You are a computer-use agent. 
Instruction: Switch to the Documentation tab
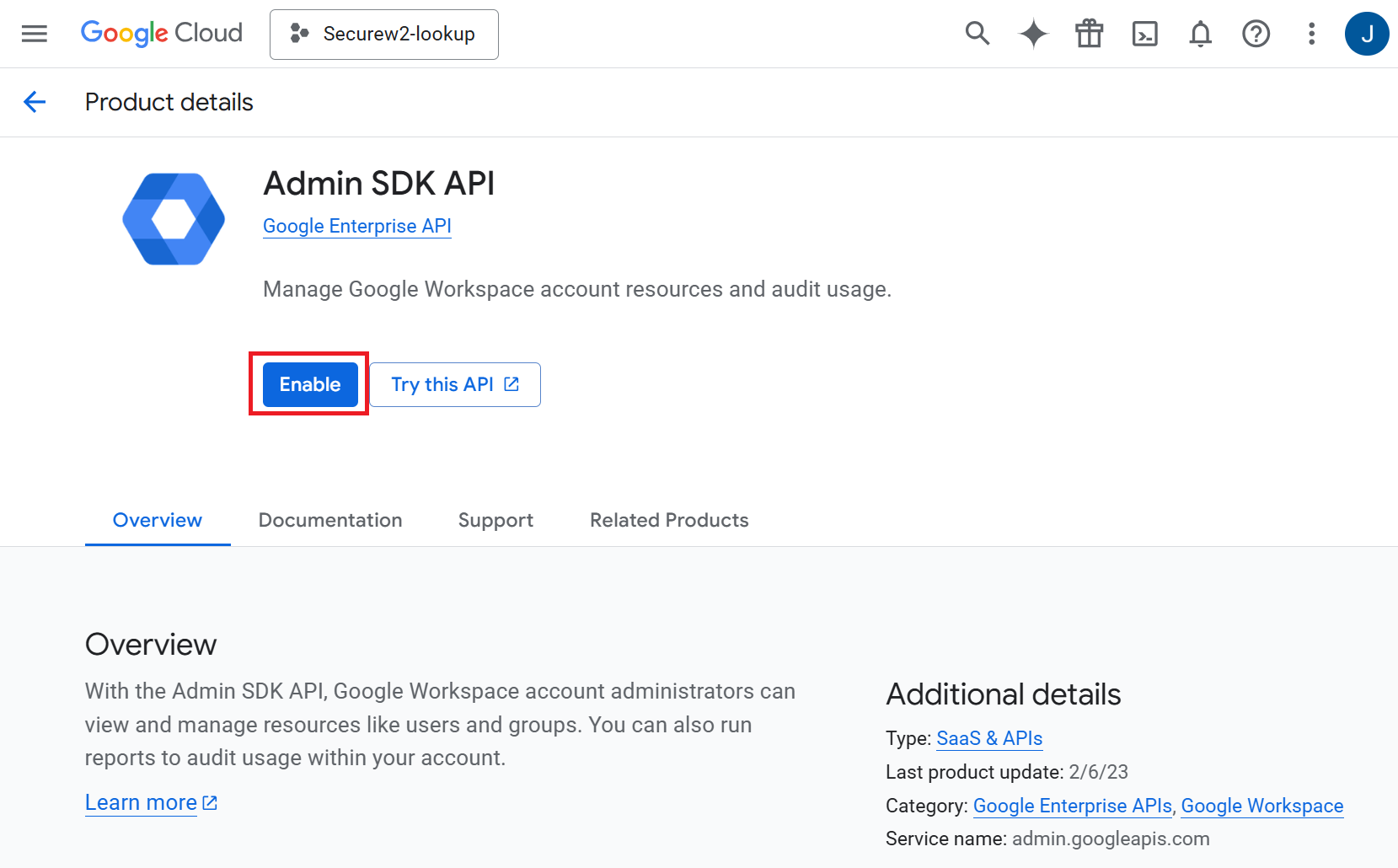point(330,520)
